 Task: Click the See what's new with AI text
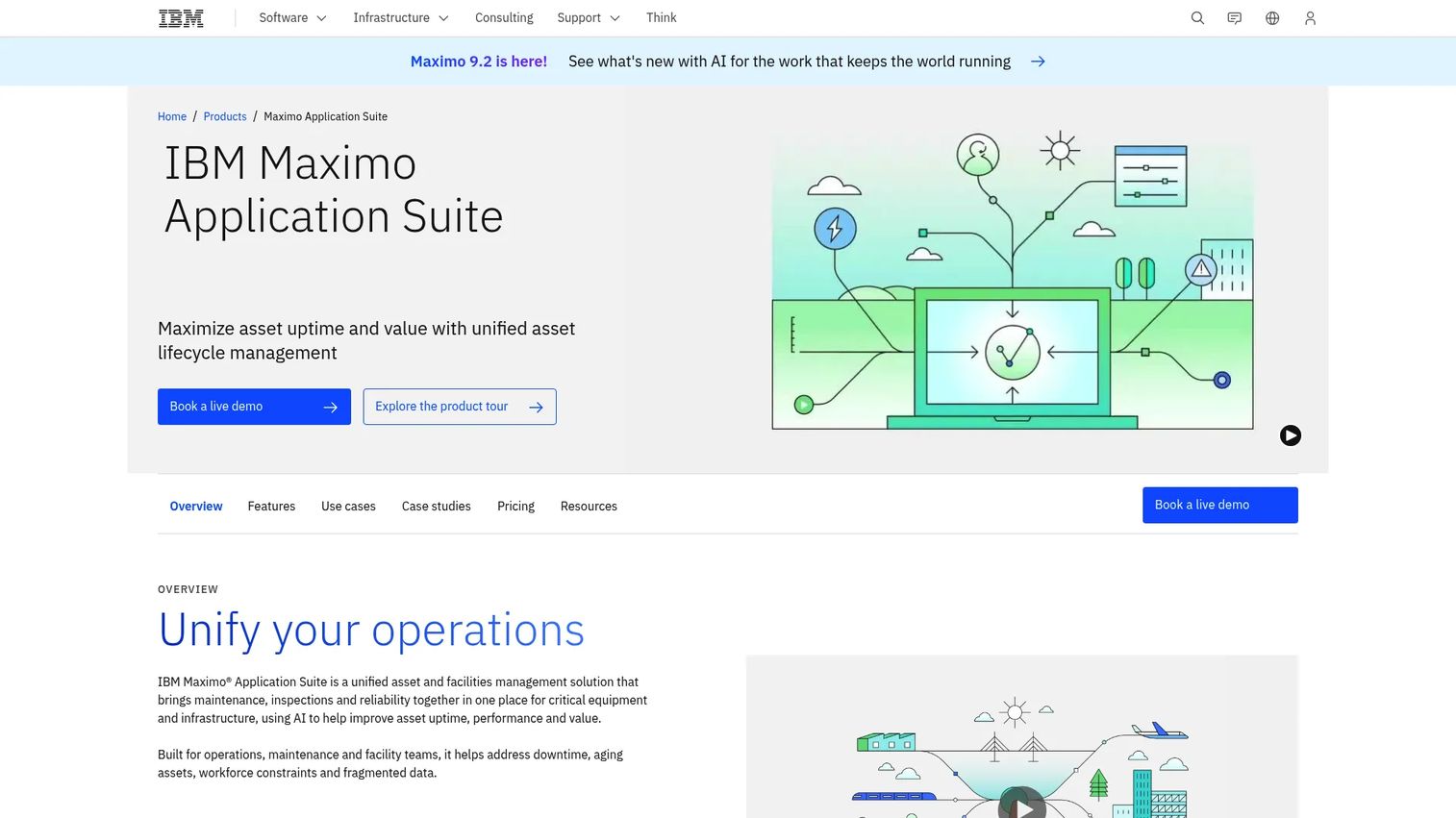790,62
